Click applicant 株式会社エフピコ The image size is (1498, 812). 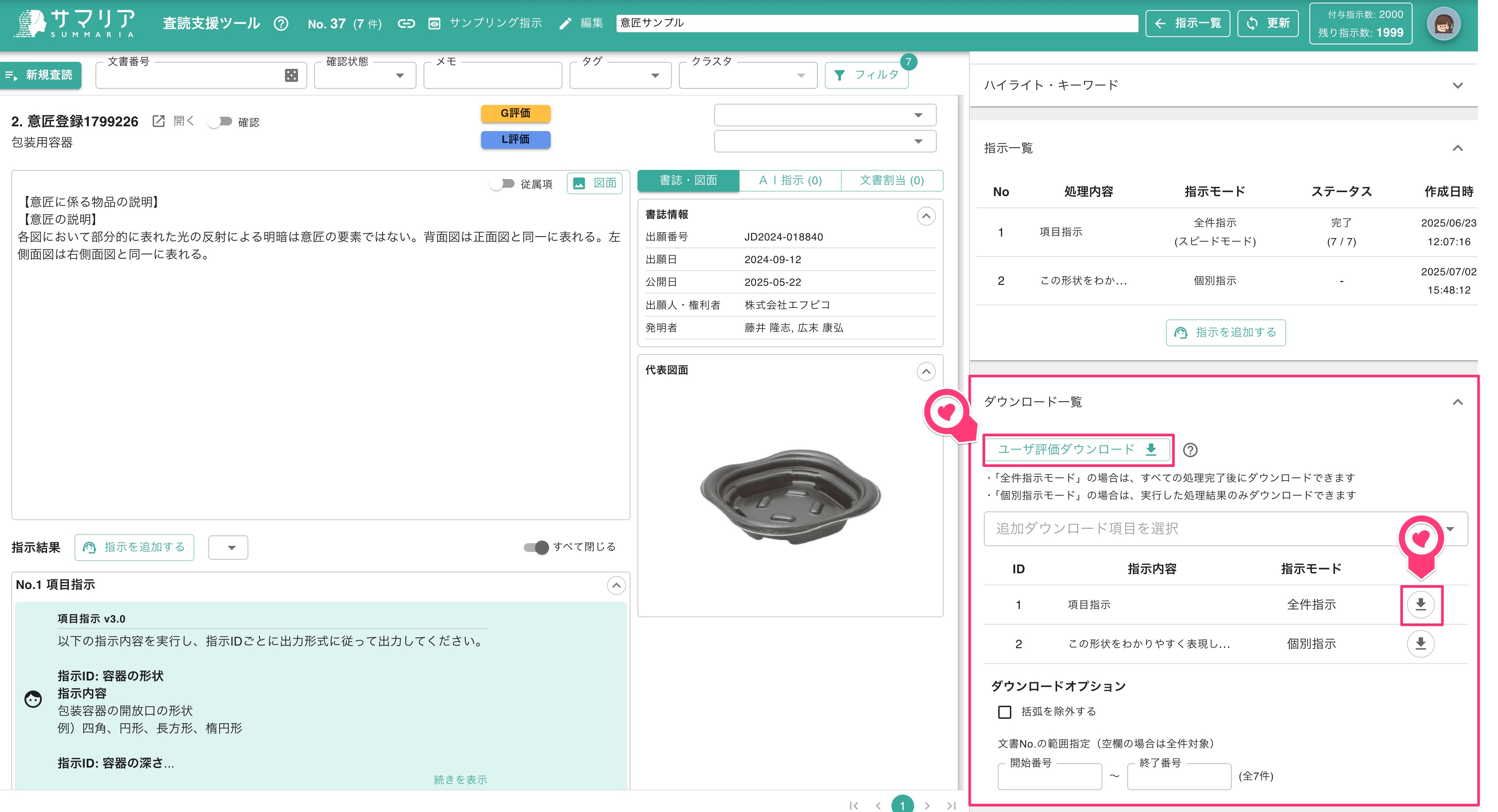[x=787, y=305]
